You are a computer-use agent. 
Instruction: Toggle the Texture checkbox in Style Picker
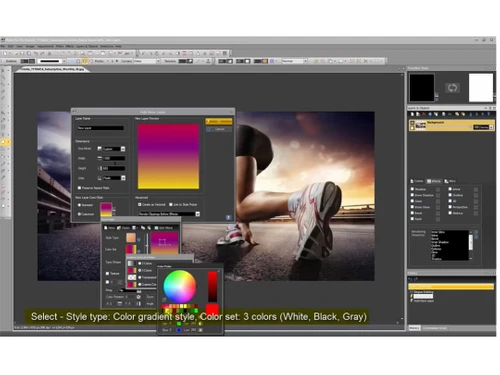coord(107,273)
